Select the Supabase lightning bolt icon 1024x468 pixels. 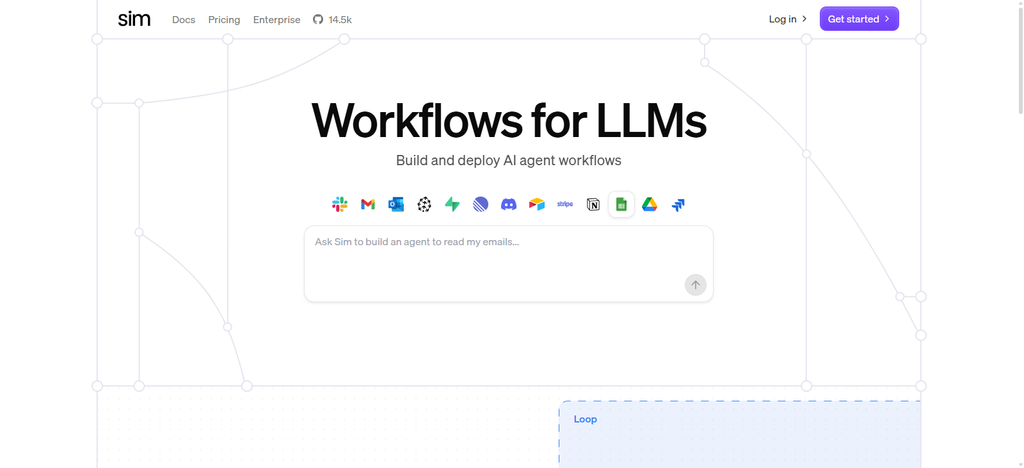tap(452, 204)
